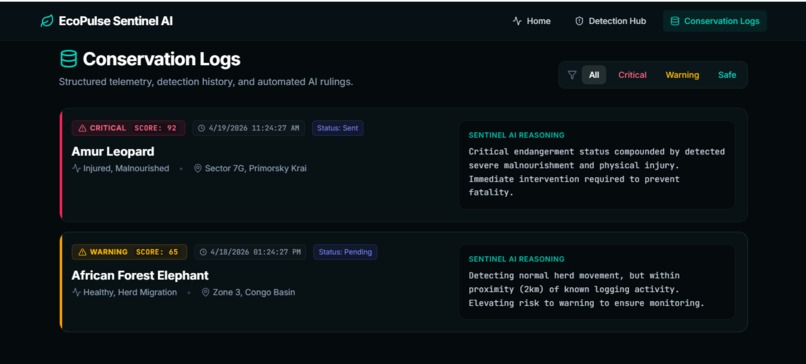Screen dimensions: 806x364
Task: Click the EcoPulse leaf logo icon
Action: click(x=47, y=21)
